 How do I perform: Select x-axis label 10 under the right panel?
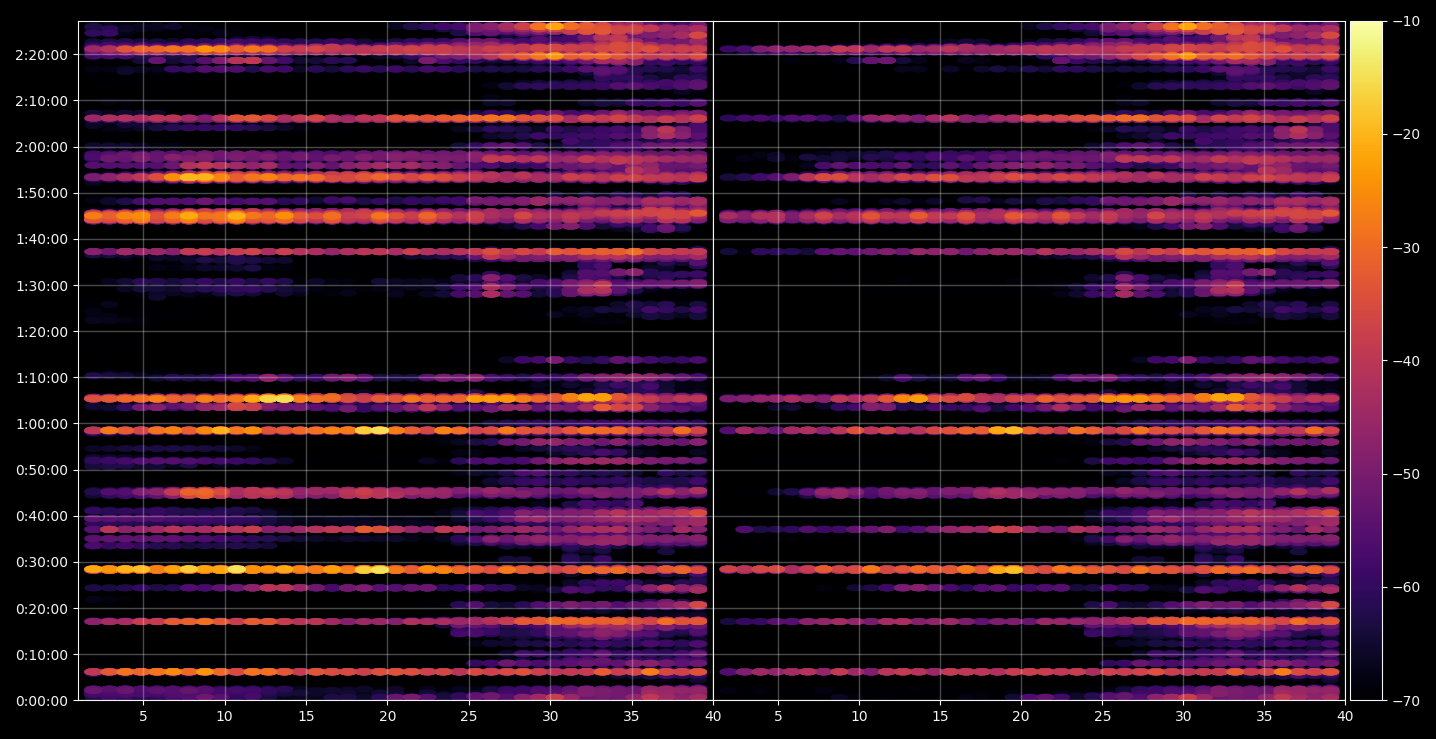(859, 716)
